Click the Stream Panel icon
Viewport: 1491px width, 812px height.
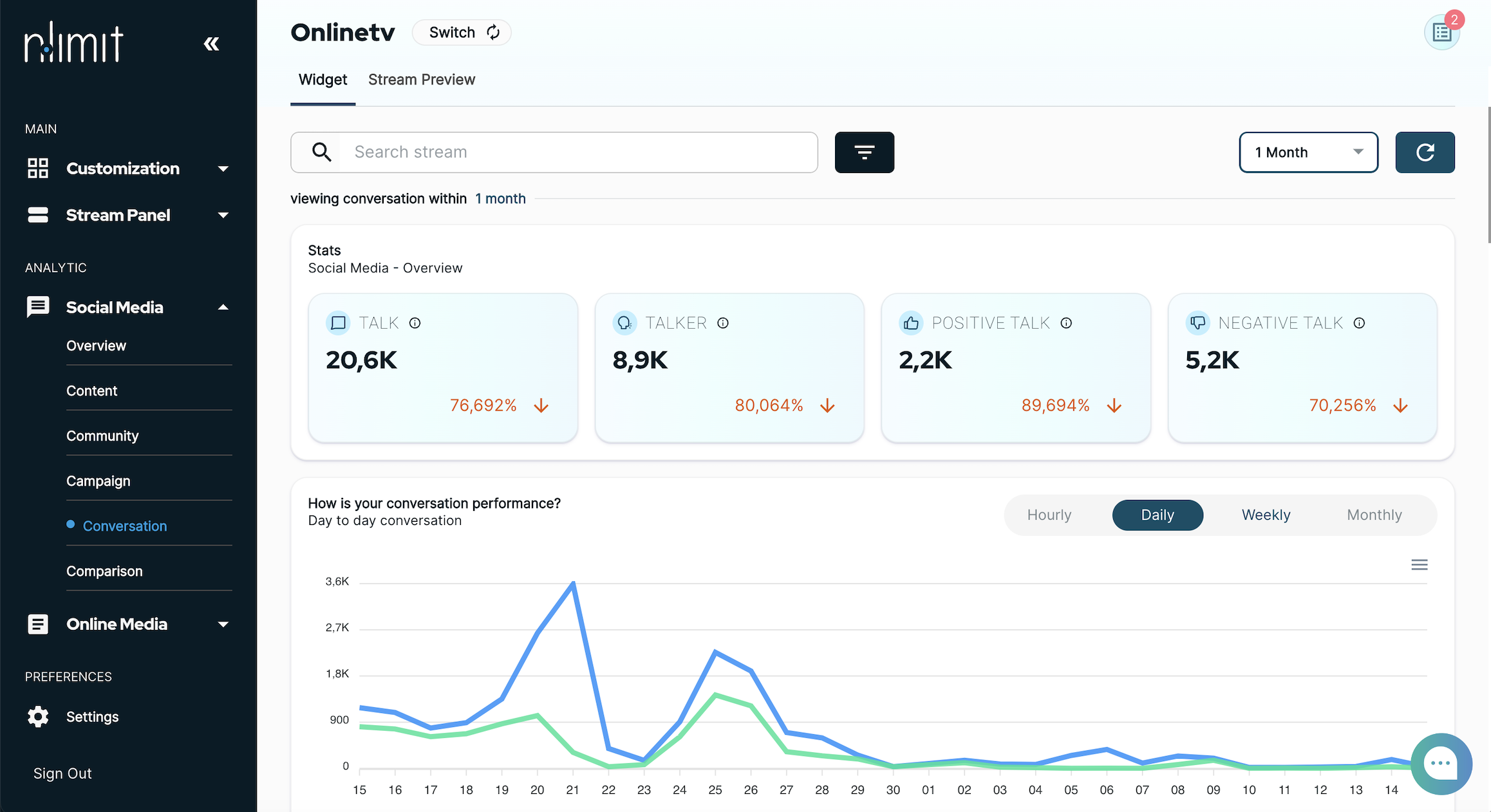tap(38, 215)
